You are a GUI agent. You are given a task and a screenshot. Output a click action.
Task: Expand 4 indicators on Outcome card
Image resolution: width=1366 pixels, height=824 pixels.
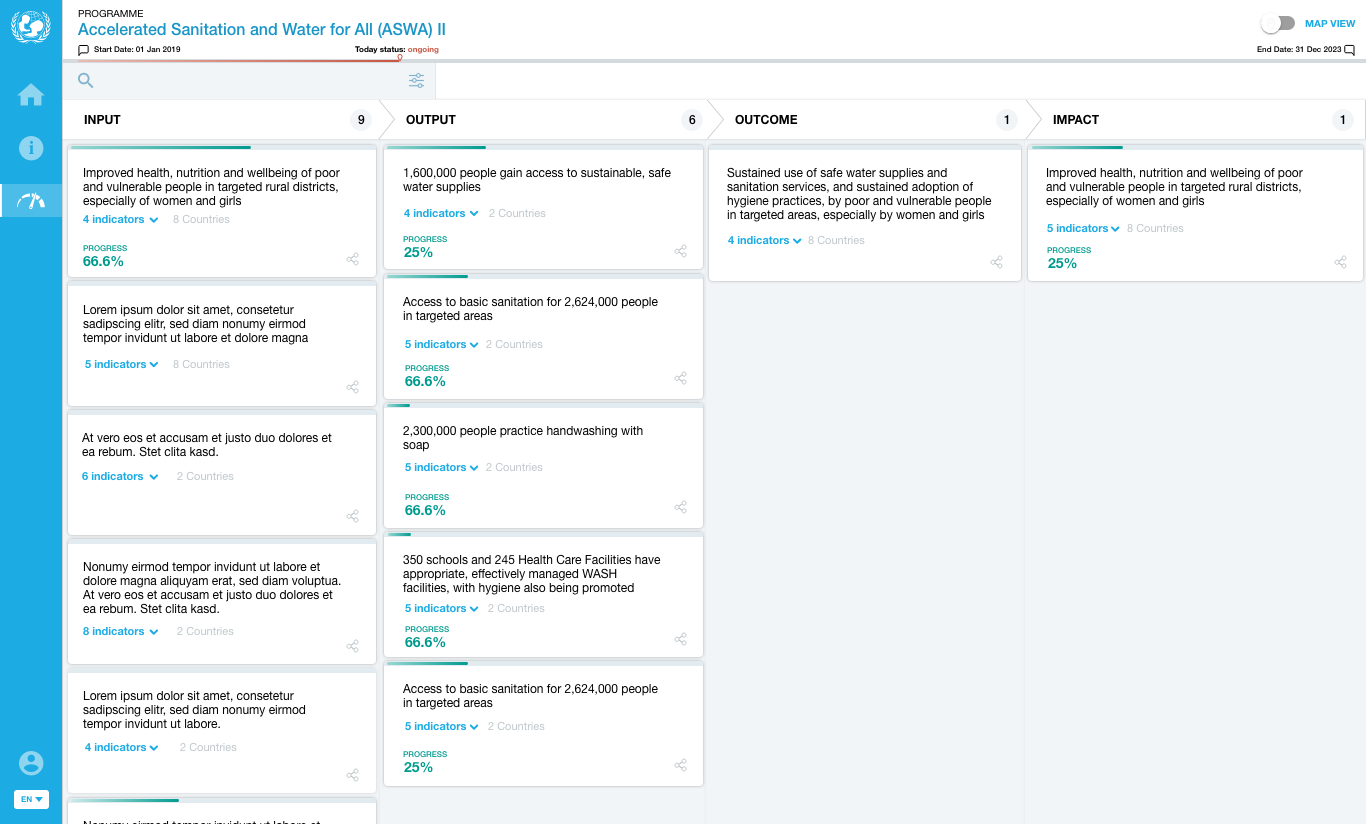point(765,240)
